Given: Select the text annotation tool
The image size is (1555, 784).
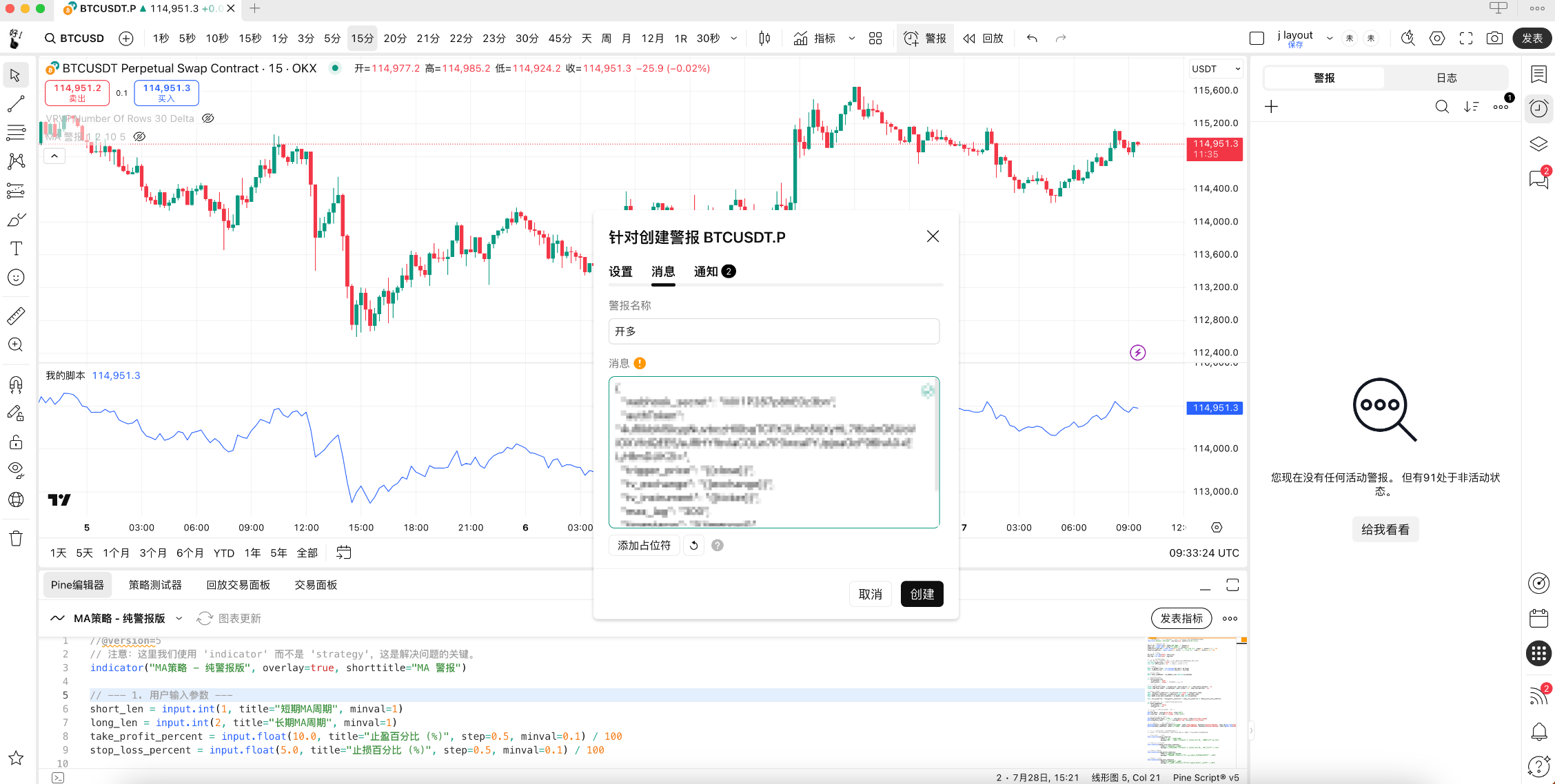Looking at the screenshot, I should coord(16,249).
